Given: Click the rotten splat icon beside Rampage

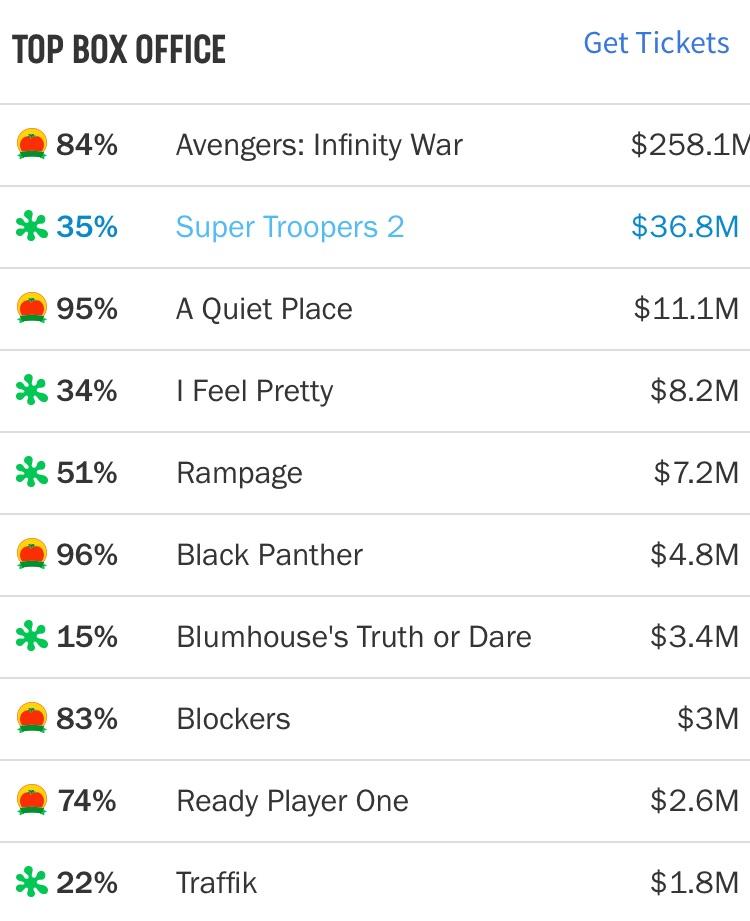Looking at the screenshot, I should [32, 473].
